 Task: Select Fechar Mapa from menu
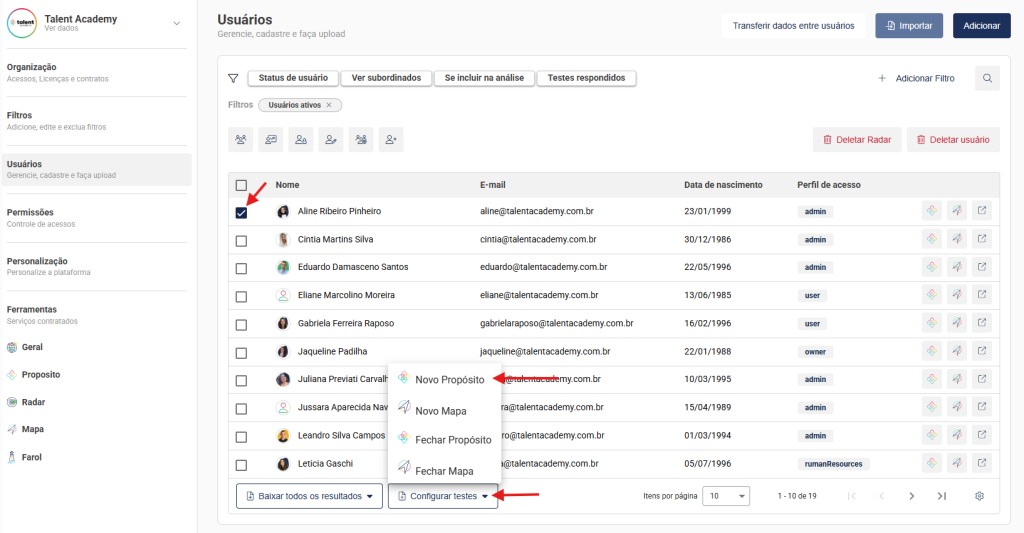click(x=444, y=470)
